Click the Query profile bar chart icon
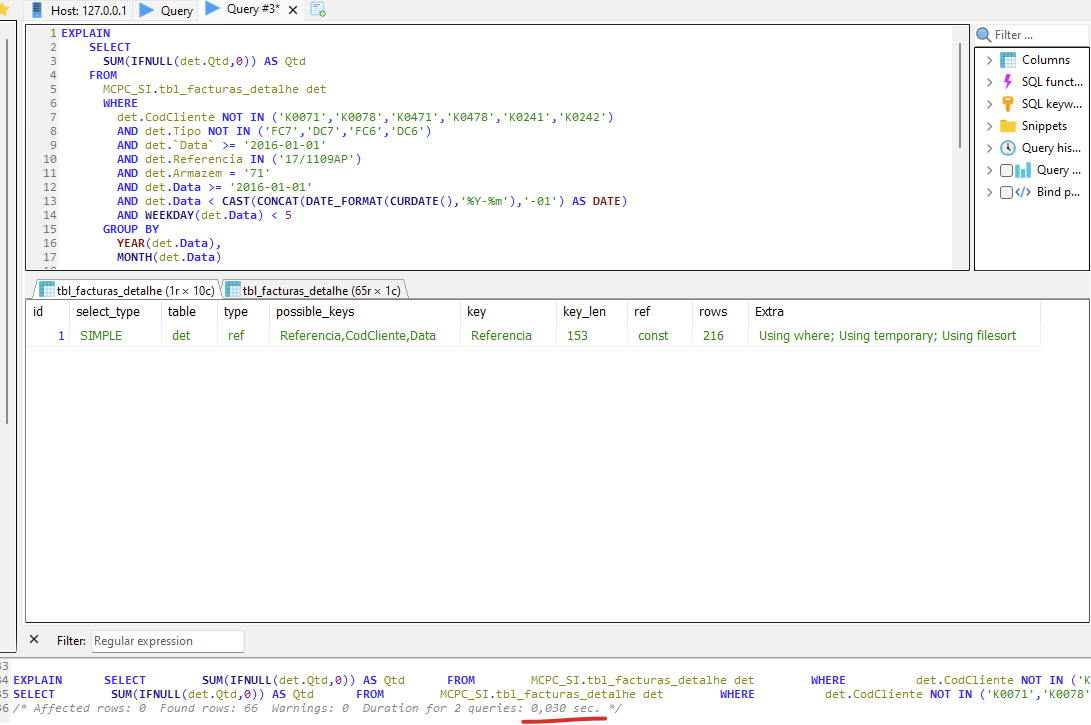 coord(1023,170)
